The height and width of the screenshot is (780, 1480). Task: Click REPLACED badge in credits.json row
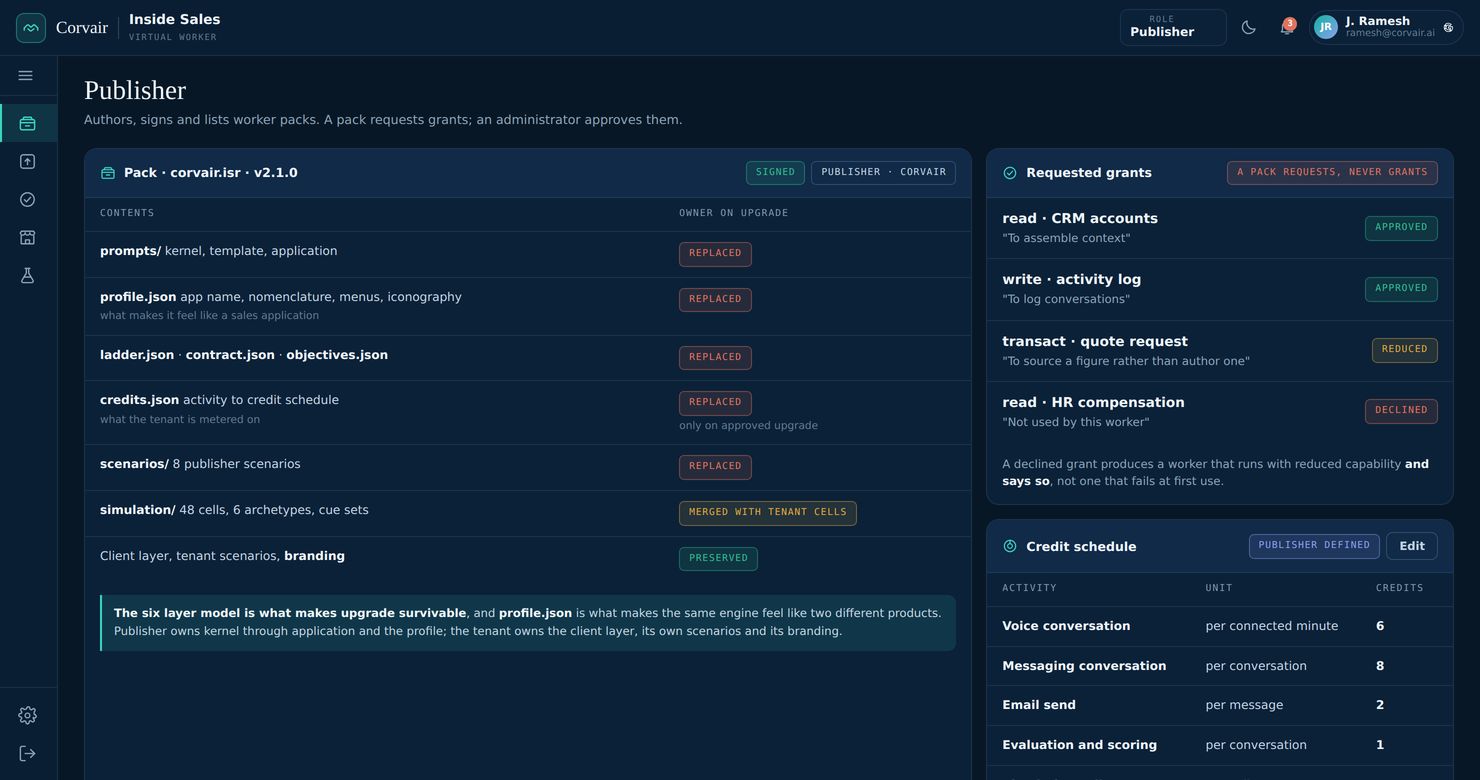point(715,403)
